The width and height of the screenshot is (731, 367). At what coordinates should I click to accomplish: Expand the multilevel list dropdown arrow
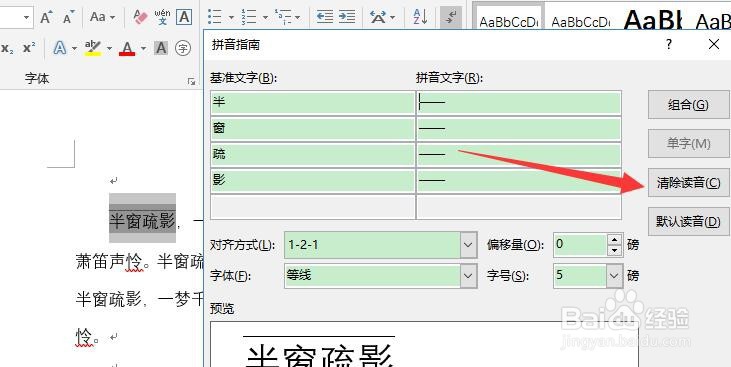tap(298, 18)
